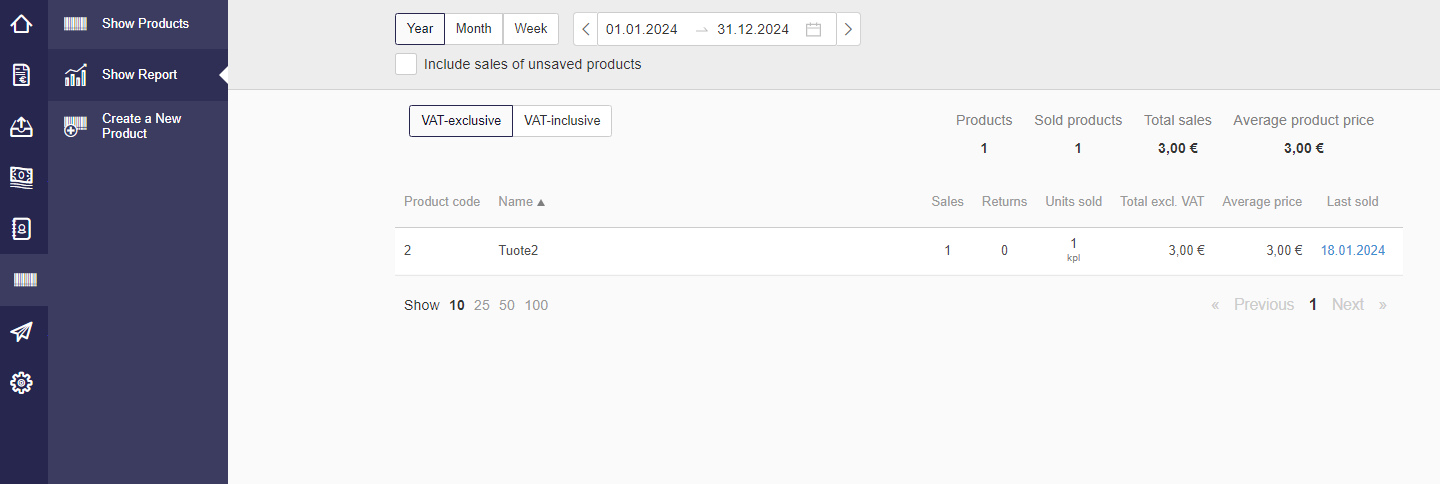Show 25 rows per page
1440x484 pixels.
482,305
